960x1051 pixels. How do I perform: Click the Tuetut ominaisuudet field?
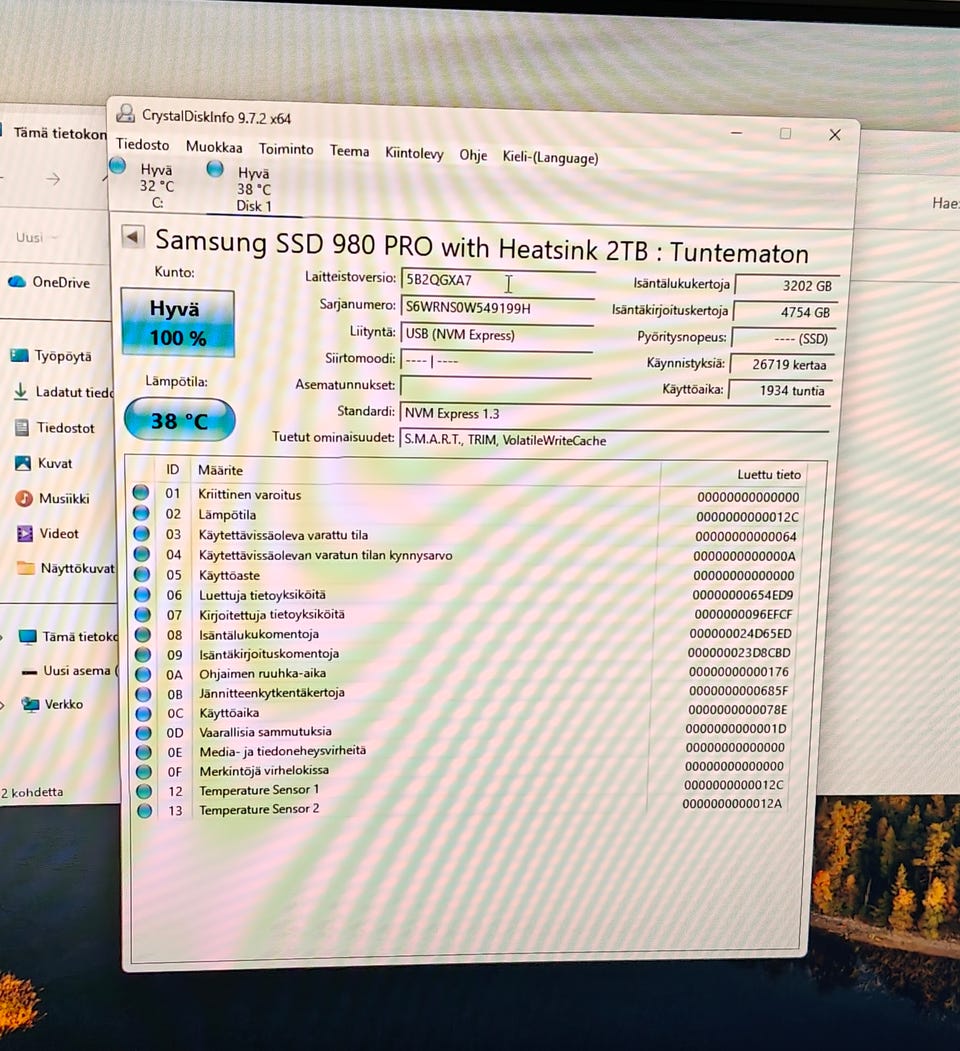(614, 440)
